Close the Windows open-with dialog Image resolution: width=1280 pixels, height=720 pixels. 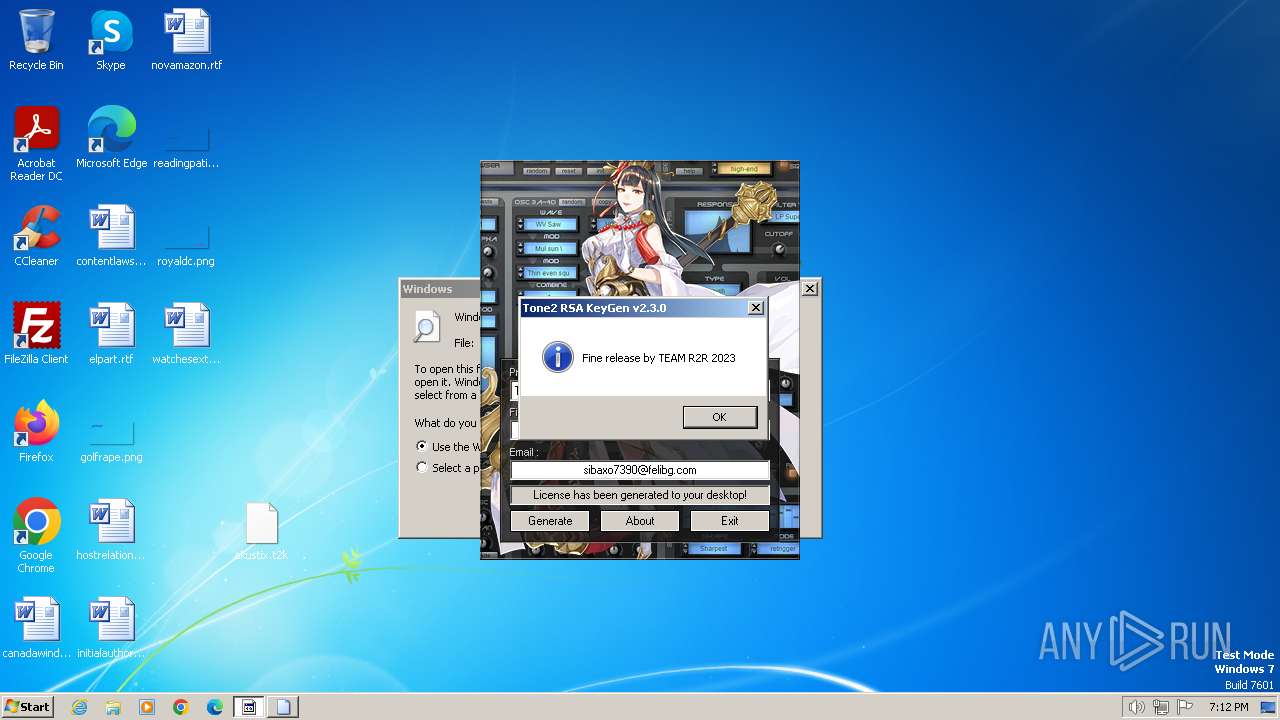coord(810,289)
